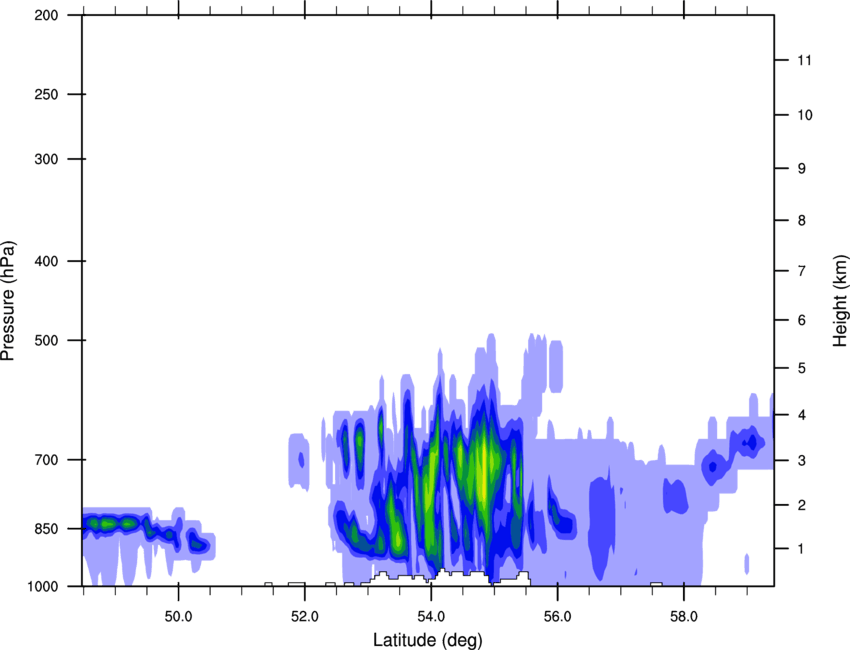
Task: Pick the height label 1
Action: [x=801, y=549]
